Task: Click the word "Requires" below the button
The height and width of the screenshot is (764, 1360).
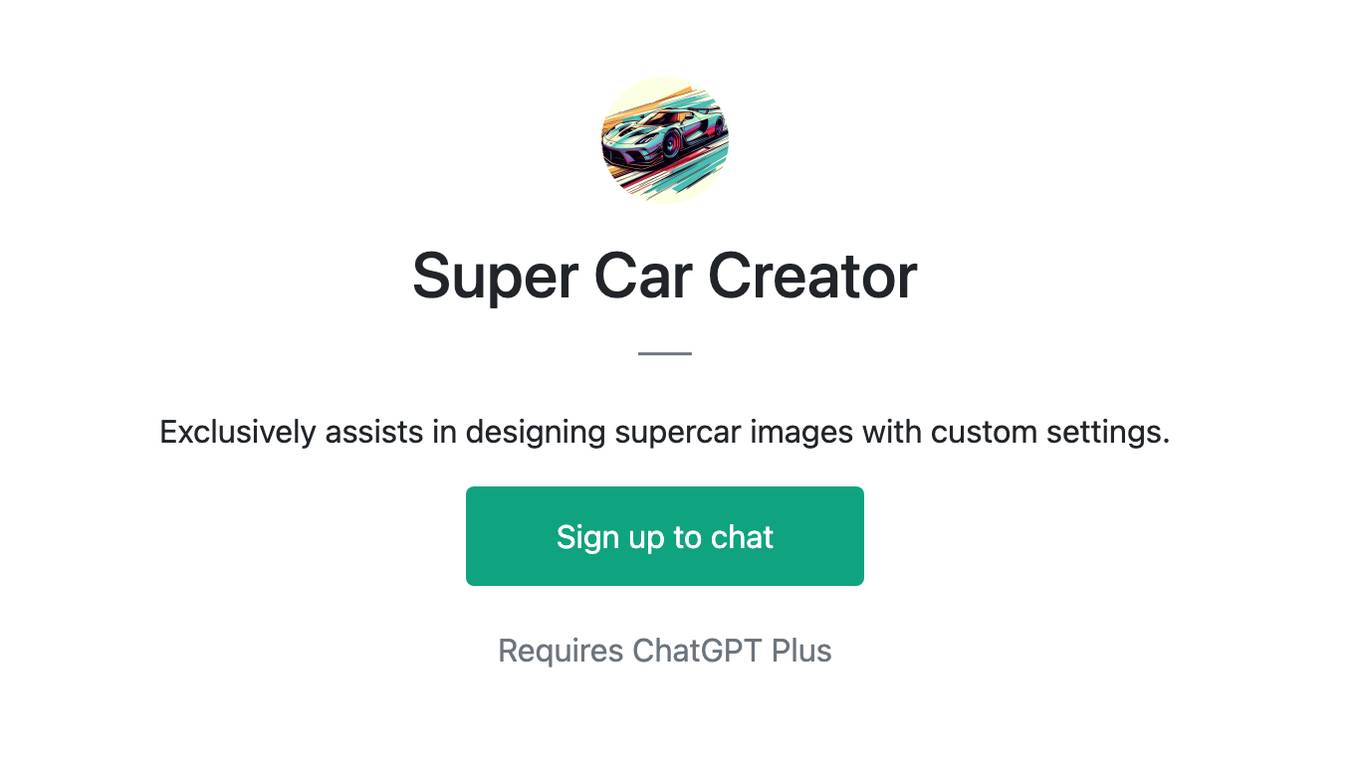Action: click(x=561, y=651)
